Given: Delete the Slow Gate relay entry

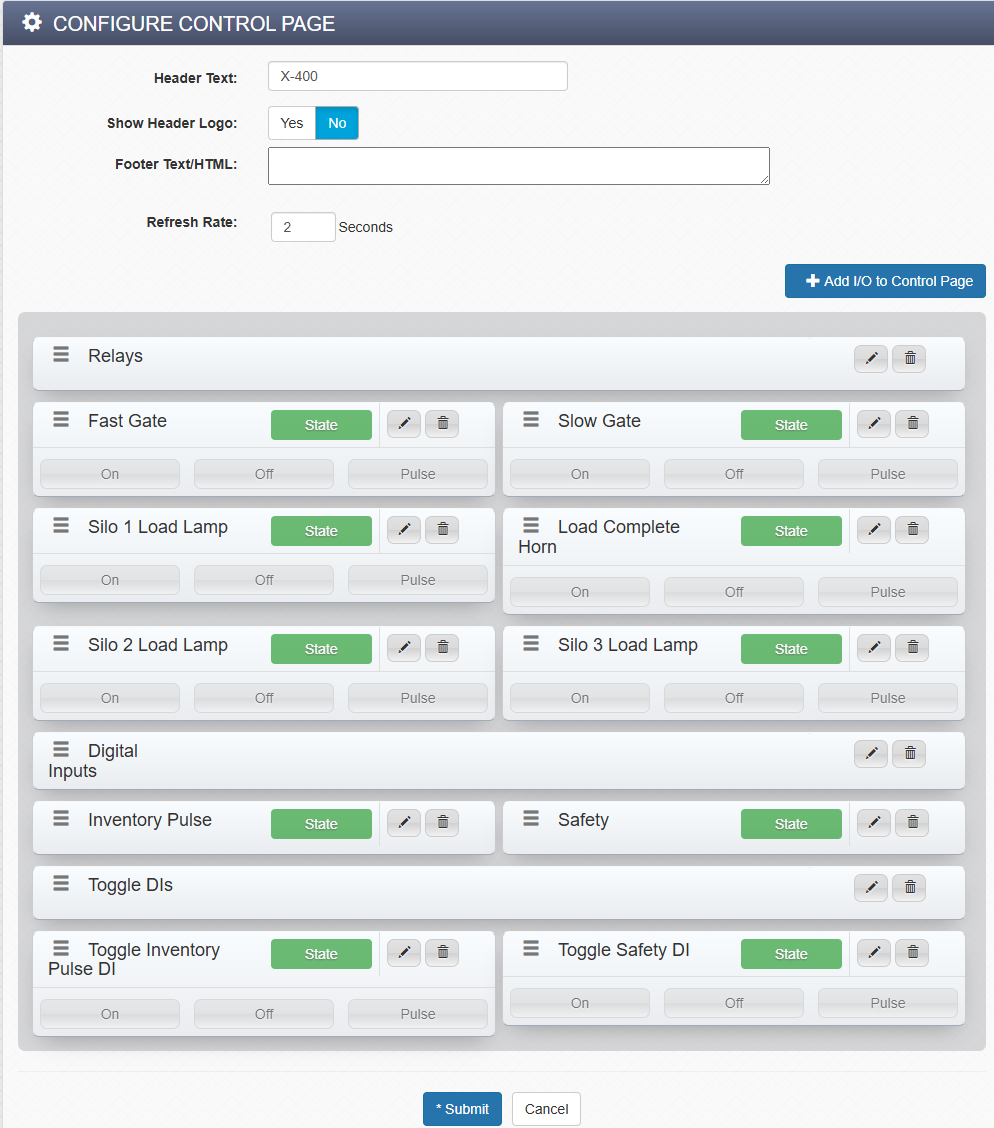Looking at the screenshot, I should 912,425.
